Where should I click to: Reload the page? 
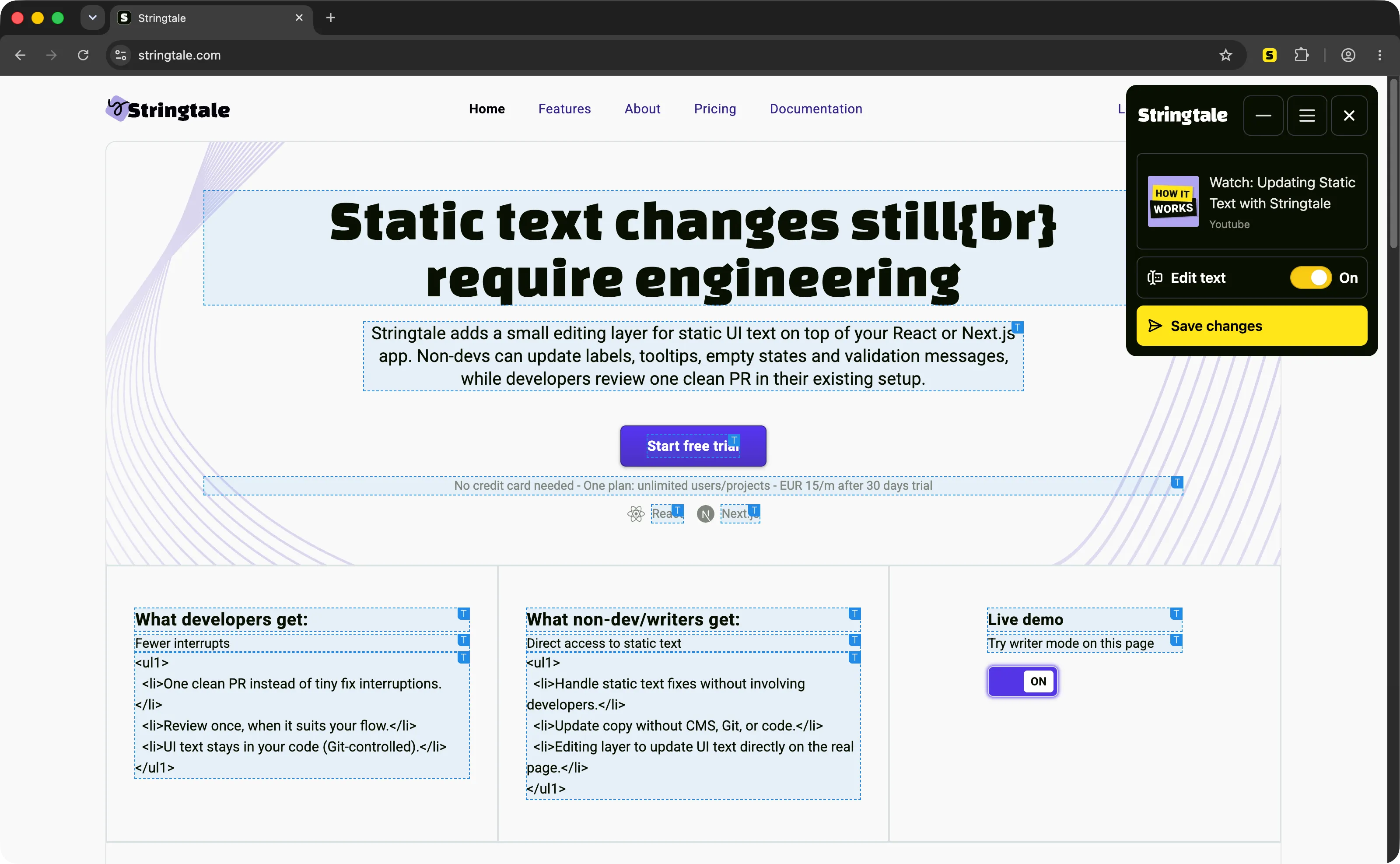(x=84, y=55)
